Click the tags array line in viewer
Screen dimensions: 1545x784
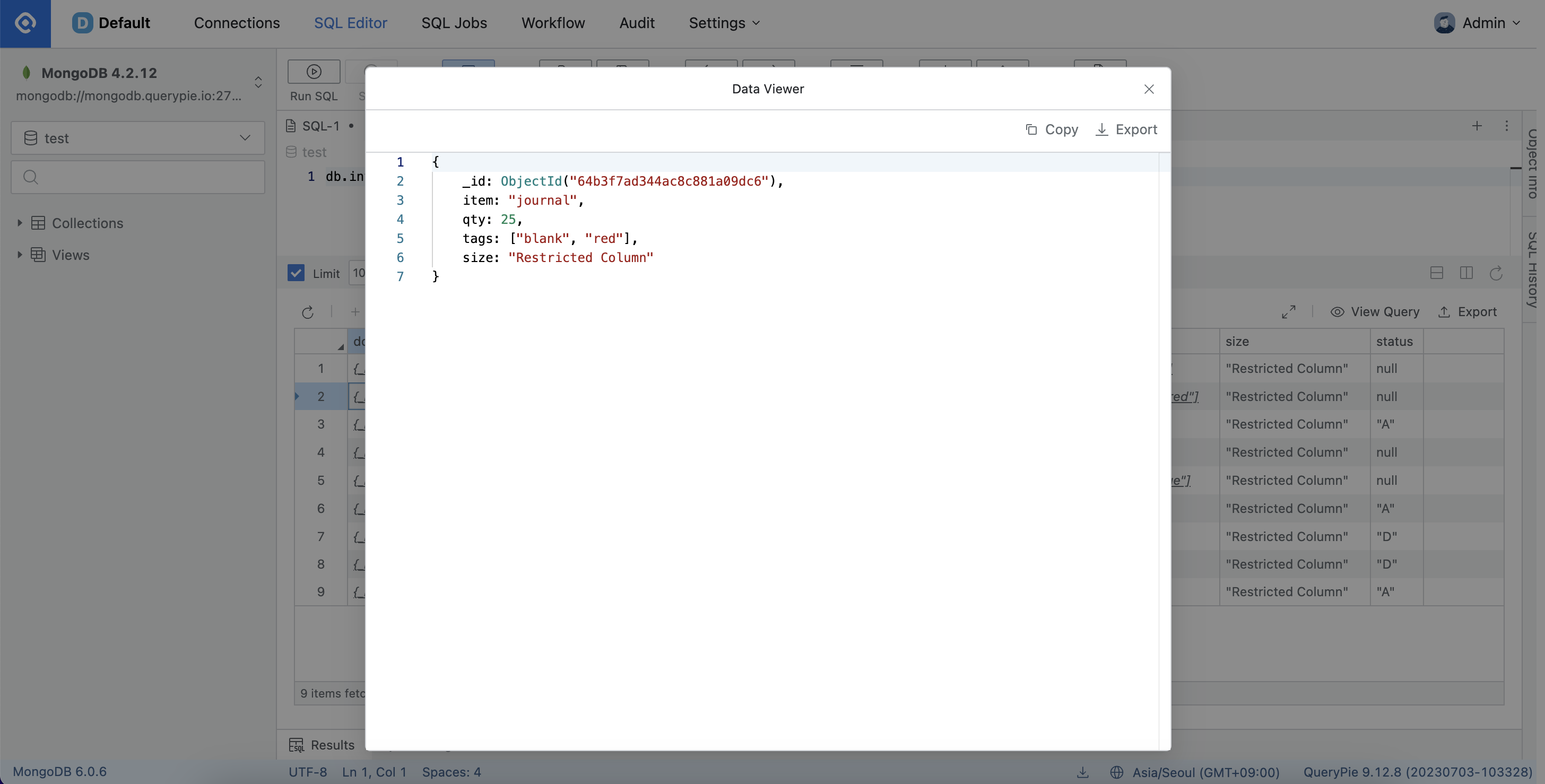click(x=549, y=239)
